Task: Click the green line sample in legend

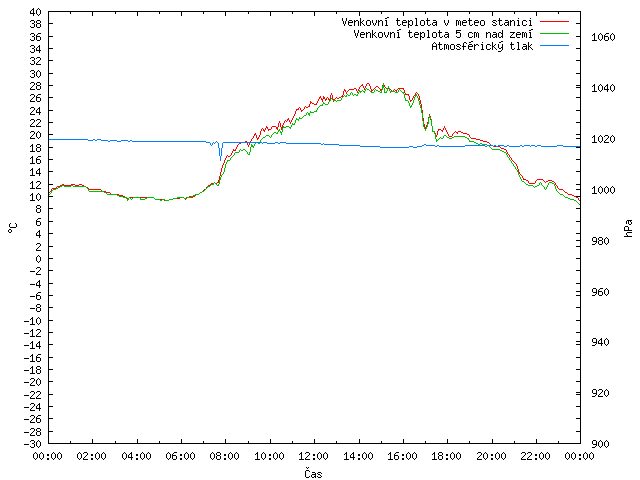Action: click(554, 33)
